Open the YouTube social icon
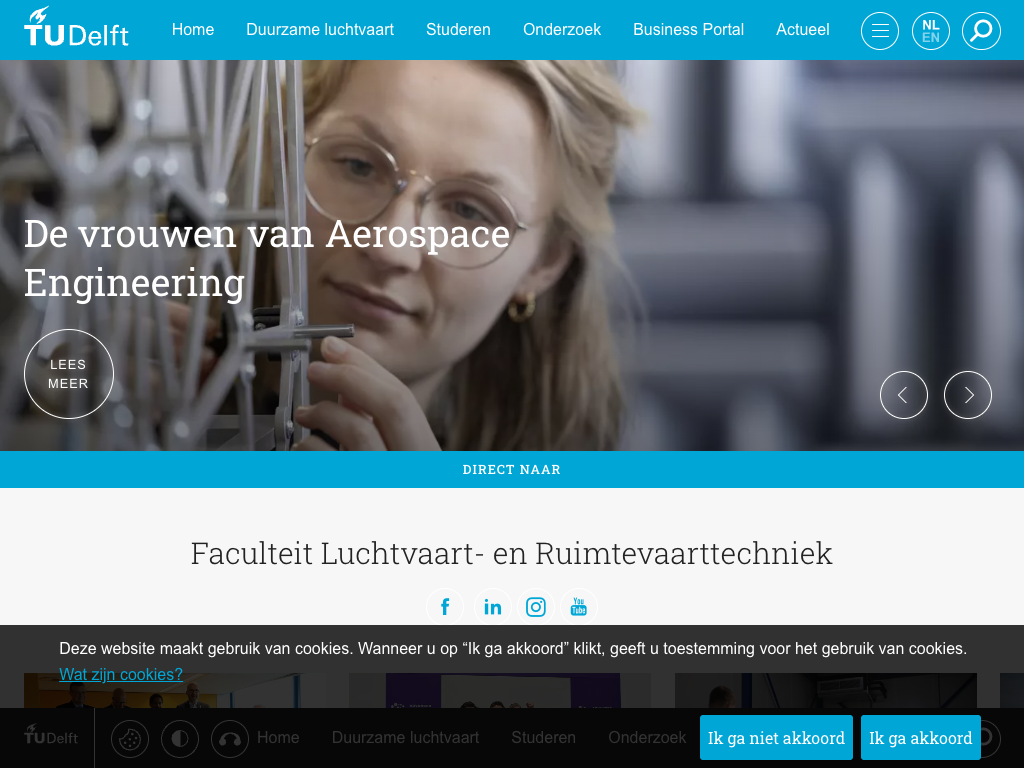 click(x=579, y=607)
